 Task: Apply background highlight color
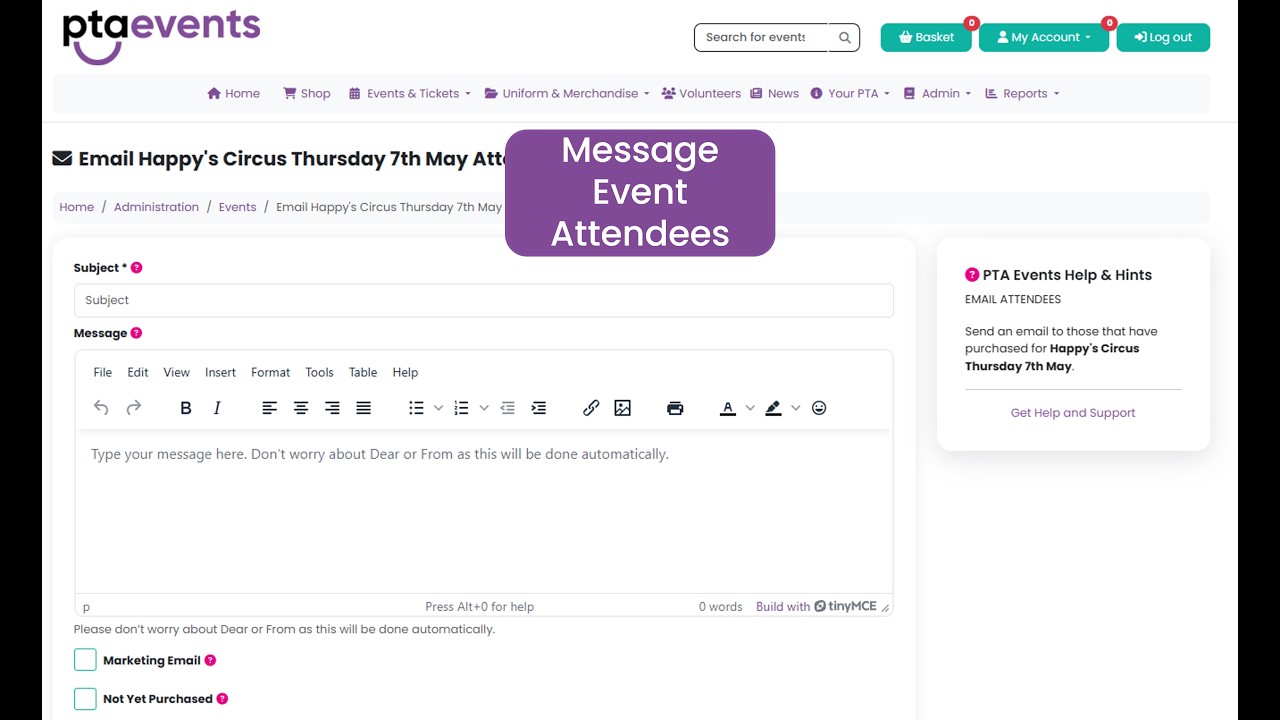click(773, 408)
